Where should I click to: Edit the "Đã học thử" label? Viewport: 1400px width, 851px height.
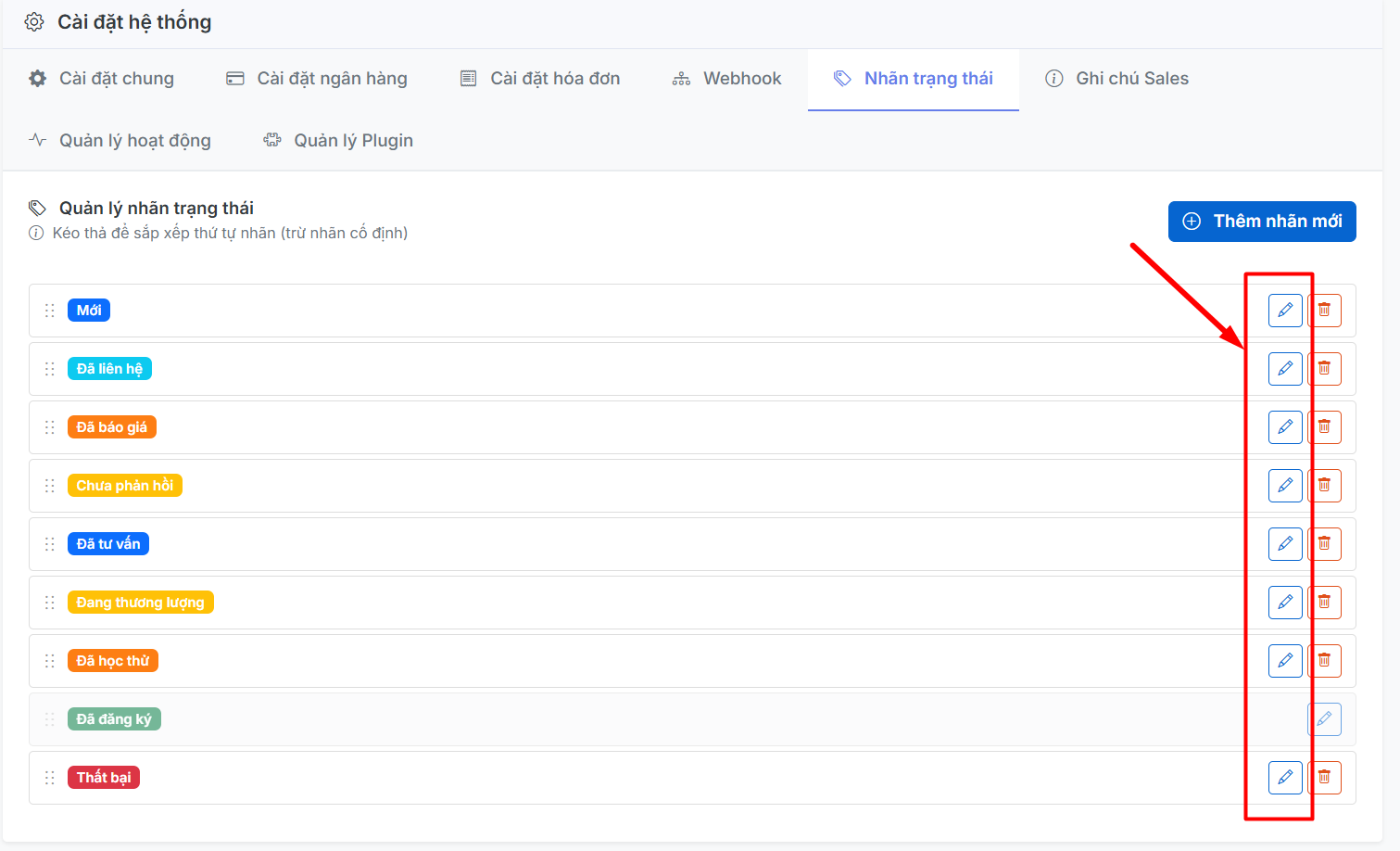pos(1284,661)
